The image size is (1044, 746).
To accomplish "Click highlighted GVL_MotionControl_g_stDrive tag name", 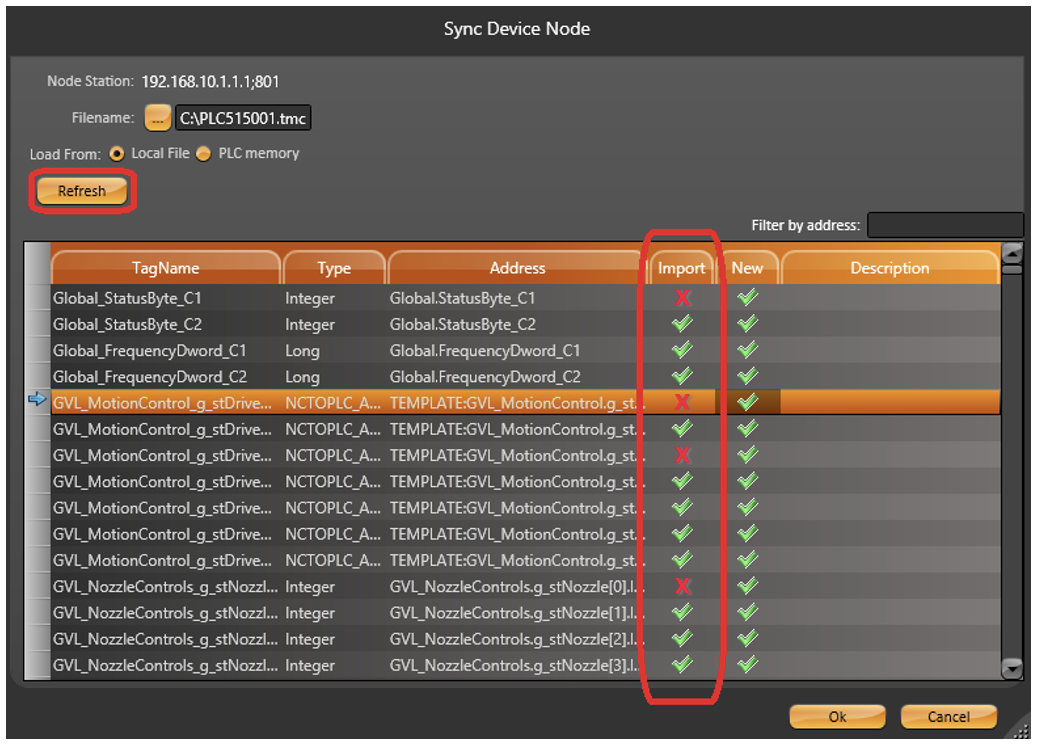I will [162, 403].
